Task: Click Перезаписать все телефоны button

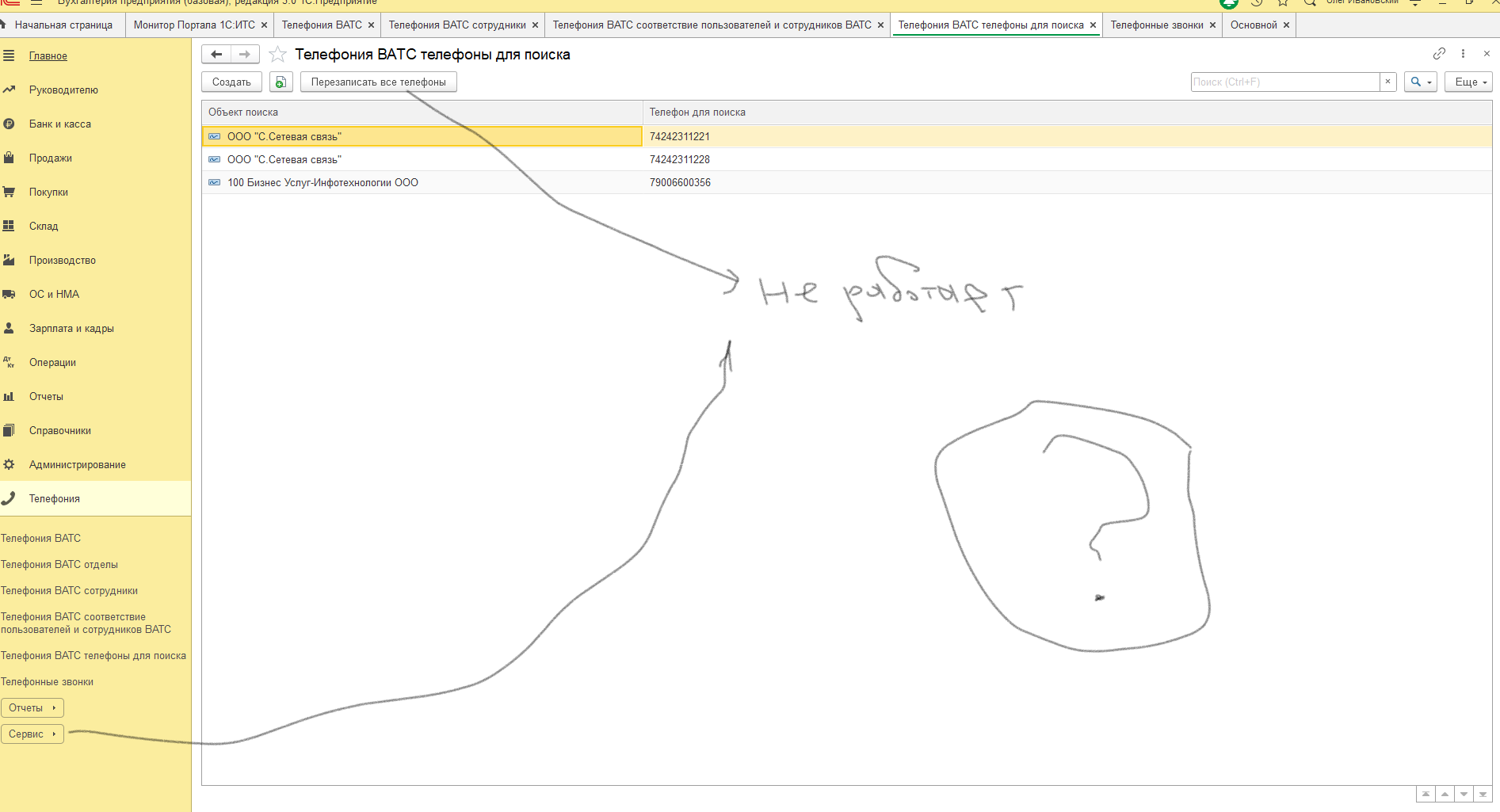Action: click(x=379, y=82)
